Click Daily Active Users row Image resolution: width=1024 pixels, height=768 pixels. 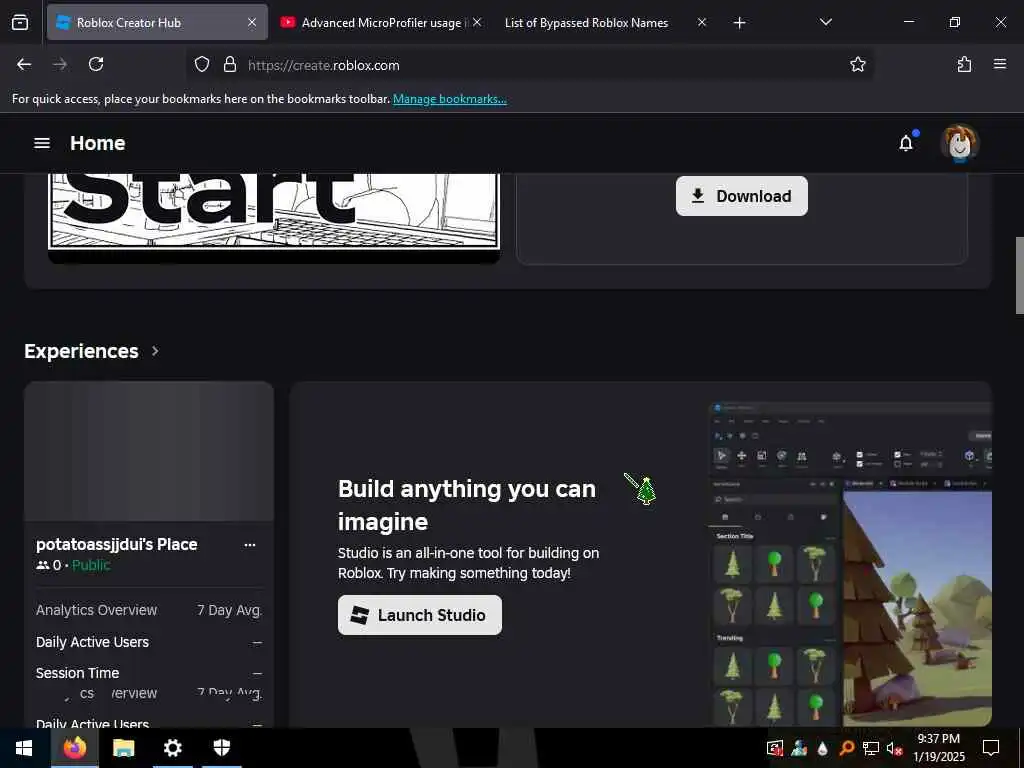(149, 642)
